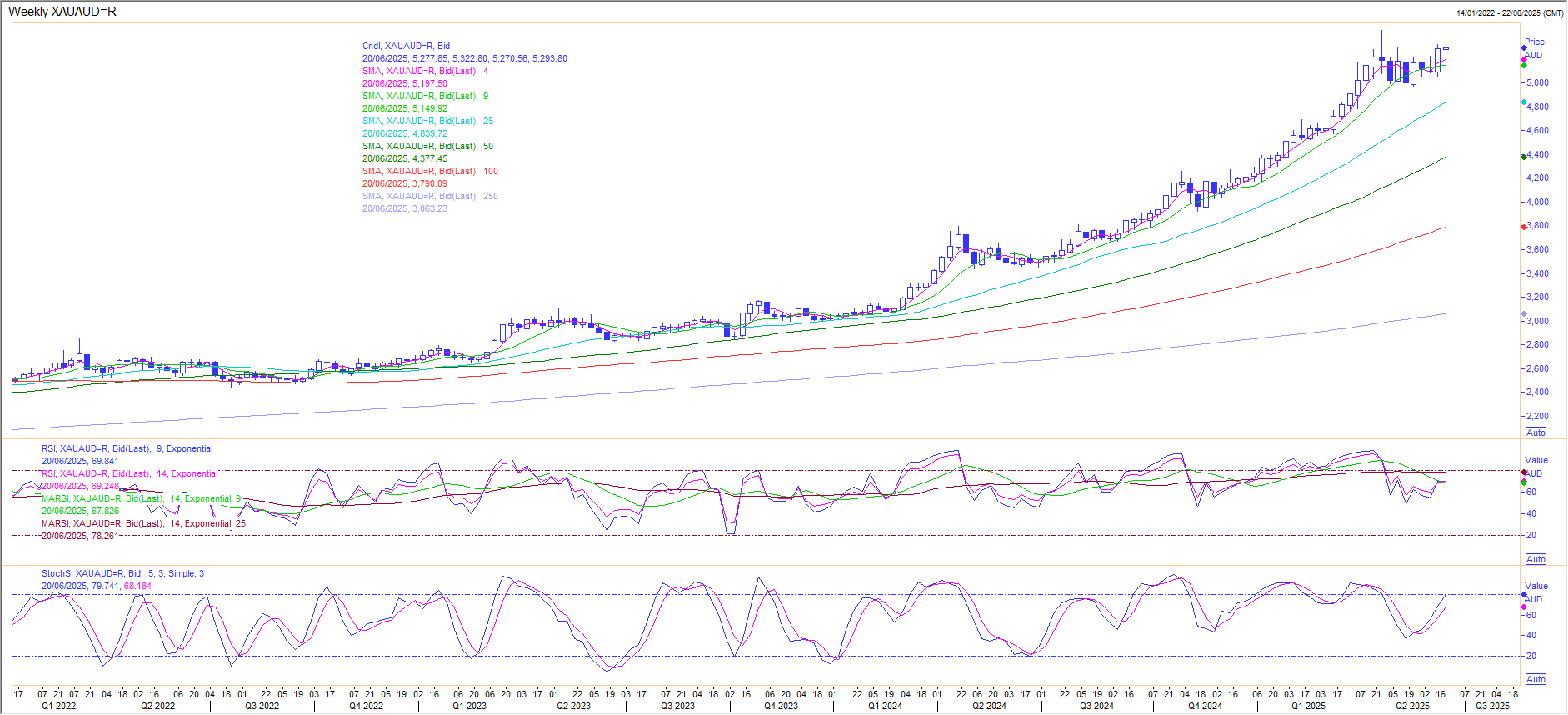Viewport: 1568px width, 715px height.
Task: Select the Cndl, XAUAUD=R, Bid legend entry
Action: tap(406, 46)
